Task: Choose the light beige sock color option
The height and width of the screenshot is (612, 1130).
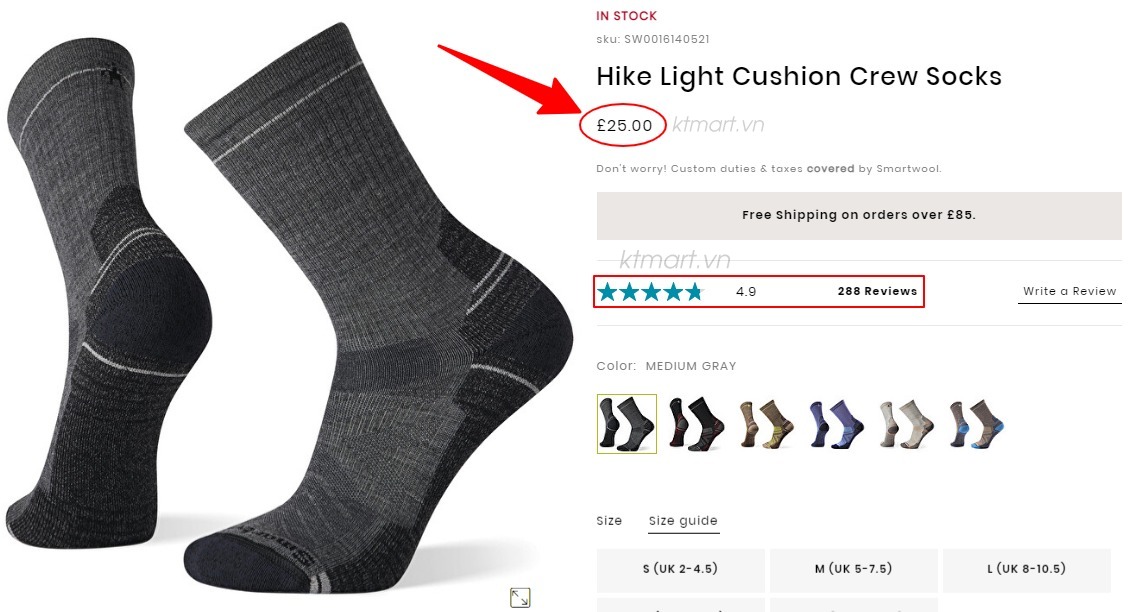Action: click(905, 423)
